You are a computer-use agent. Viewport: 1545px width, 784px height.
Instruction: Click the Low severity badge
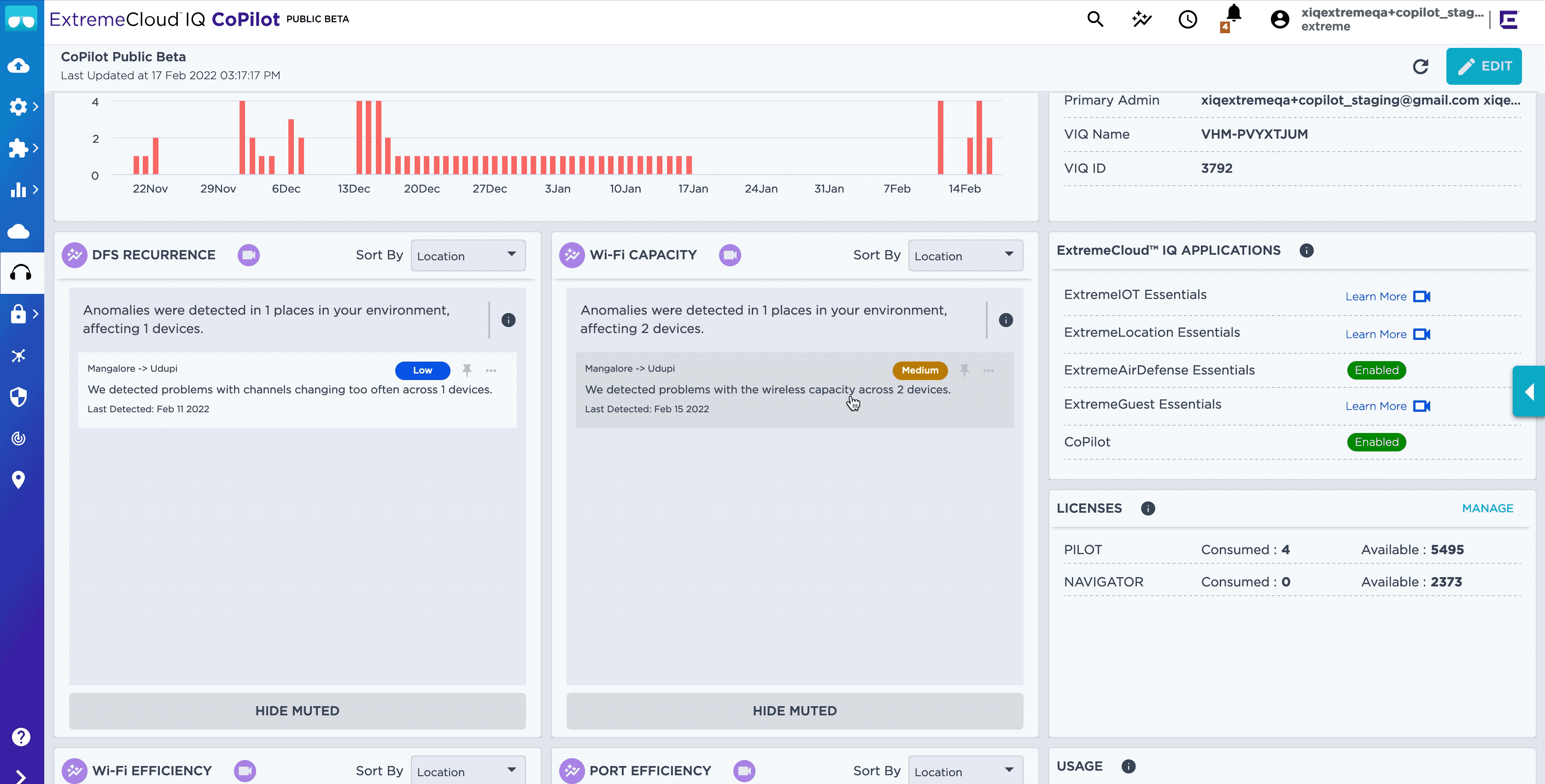pyautogui.click(x=422, y=370)
